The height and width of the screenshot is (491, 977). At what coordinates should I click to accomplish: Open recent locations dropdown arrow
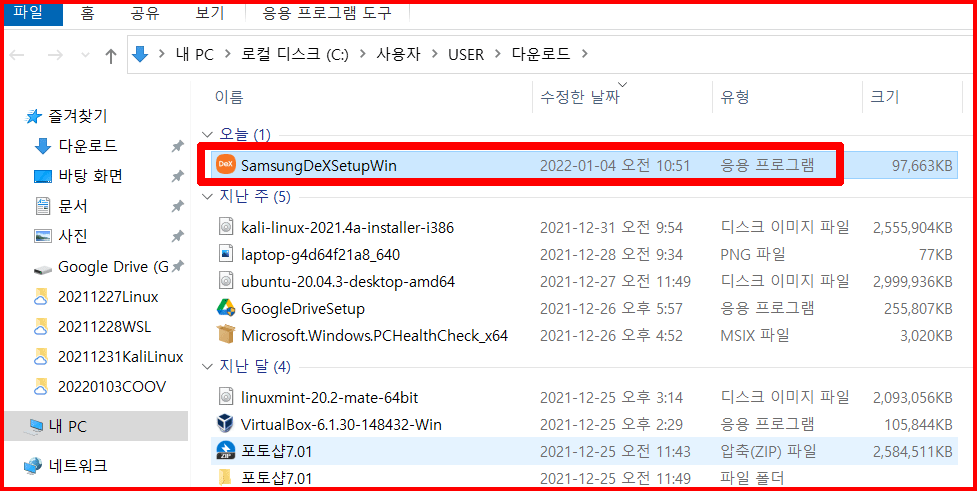[86, 55]
